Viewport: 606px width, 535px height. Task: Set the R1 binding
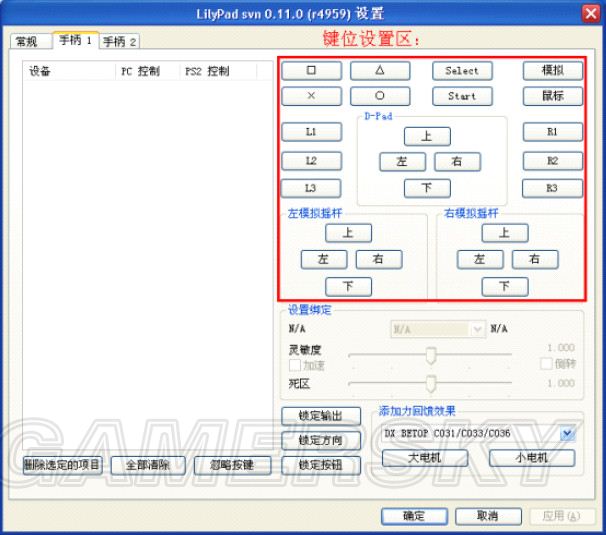point(553,132)
